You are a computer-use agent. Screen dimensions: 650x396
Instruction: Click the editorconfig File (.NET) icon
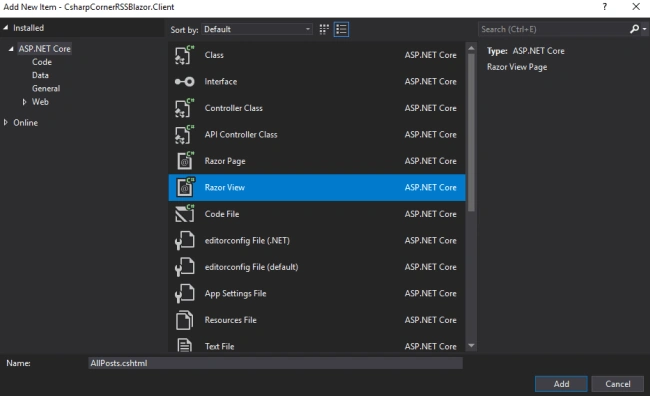pos(184,241)
